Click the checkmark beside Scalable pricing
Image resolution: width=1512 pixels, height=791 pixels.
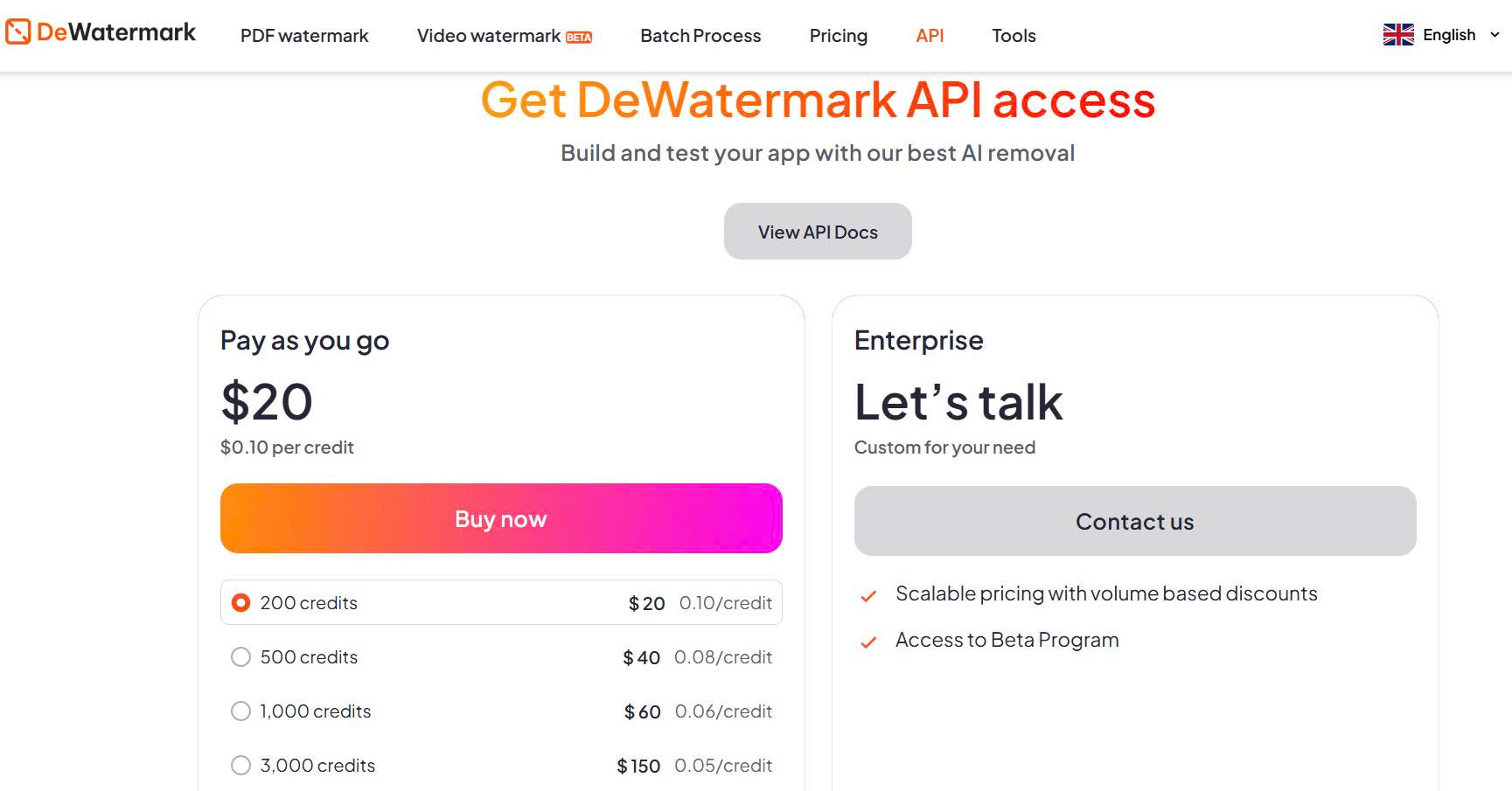click(867, 595)
